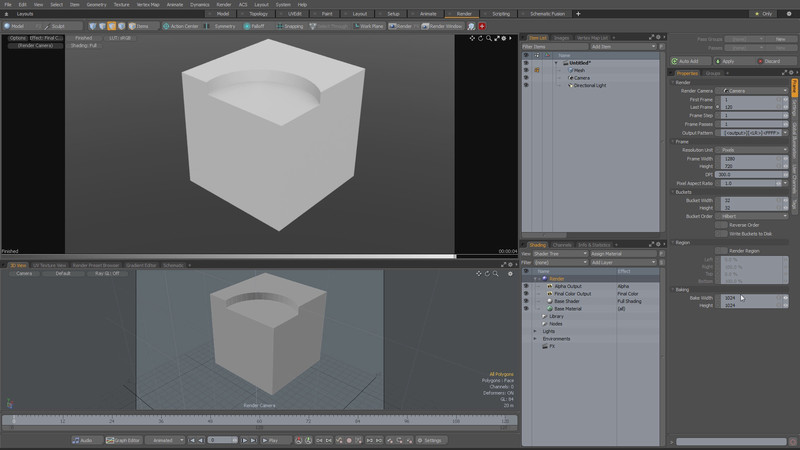Open the Work Plane menu

(368, 26)
